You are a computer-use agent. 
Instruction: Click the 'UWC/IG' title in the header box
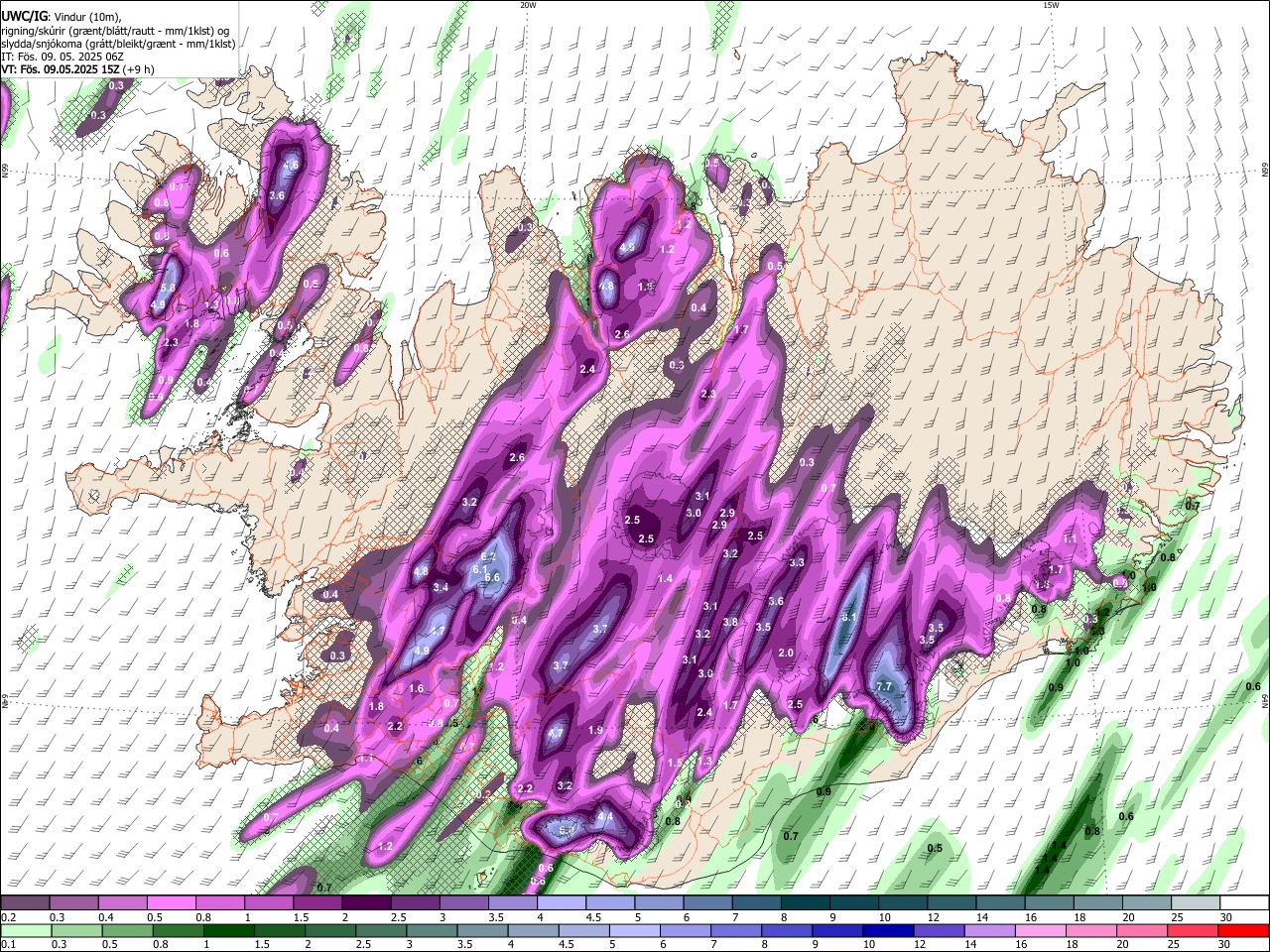[x=23, y=16]
